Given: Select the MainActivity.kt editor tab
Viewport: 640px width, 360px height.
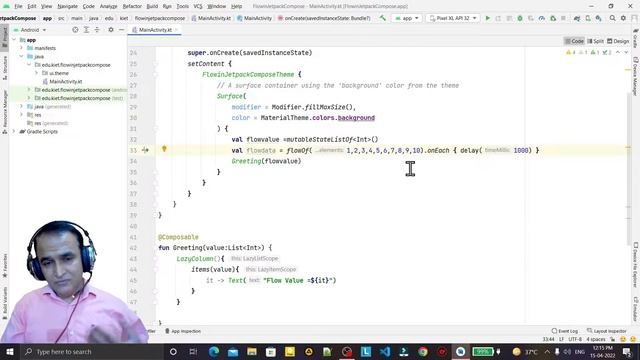Looking at the screenshot, I should coord(155,30).
